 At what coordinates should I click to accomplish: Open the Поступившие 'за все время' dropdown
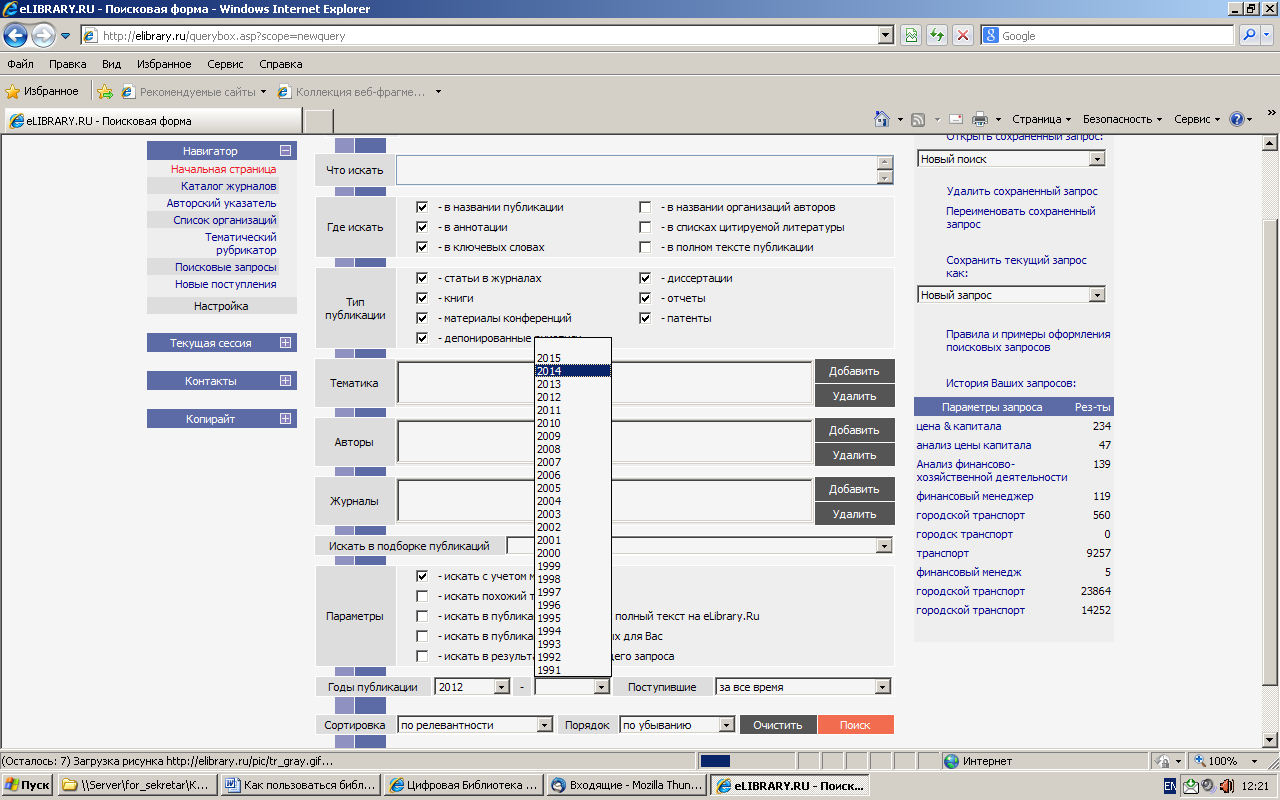click(803, 687)
